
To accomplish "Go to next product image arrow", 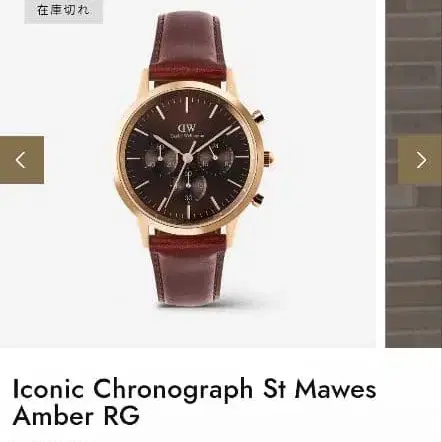I will tap(420, 160).
